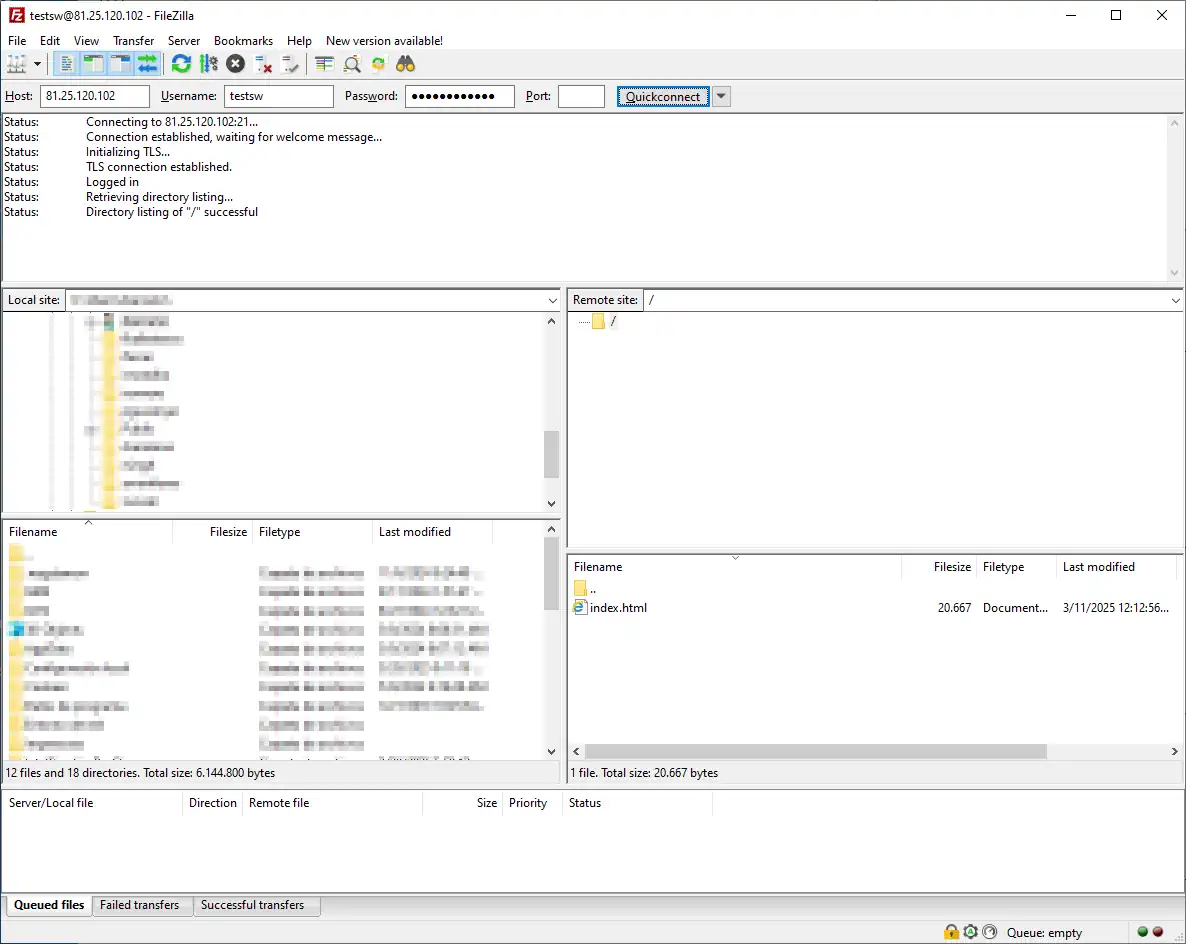Toggle the transfer queue display
The height and width of the screenshot is (944, 1186).
coord(148,64)
